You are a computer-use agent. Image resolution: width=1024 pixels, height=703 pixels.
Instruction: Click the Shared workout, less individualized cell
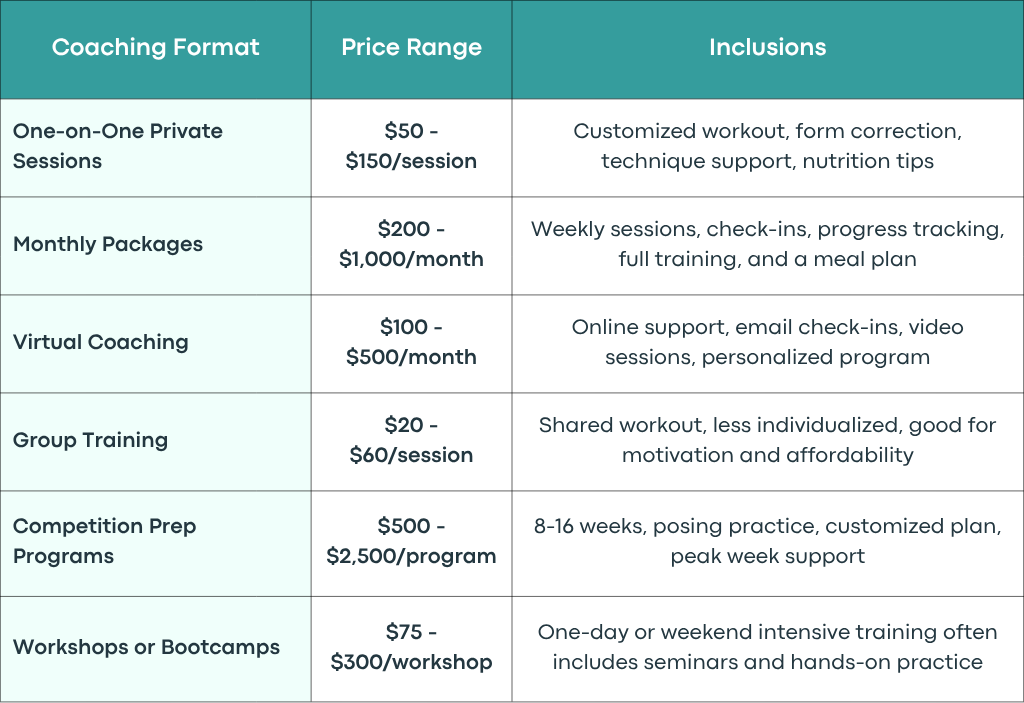[x=767, y=440]
